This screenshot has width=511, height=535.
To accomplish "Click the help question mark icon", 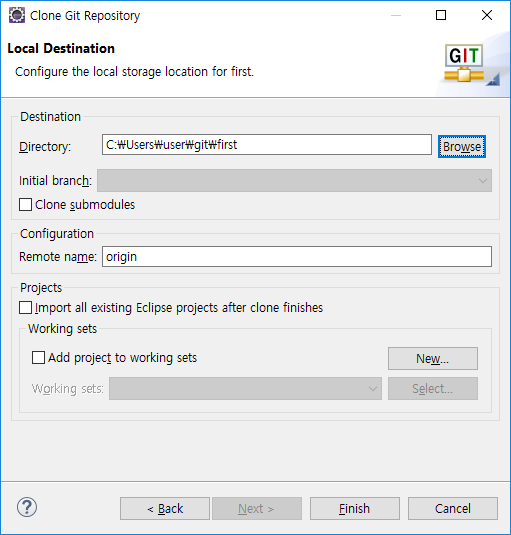I will [x=27, y=508].
